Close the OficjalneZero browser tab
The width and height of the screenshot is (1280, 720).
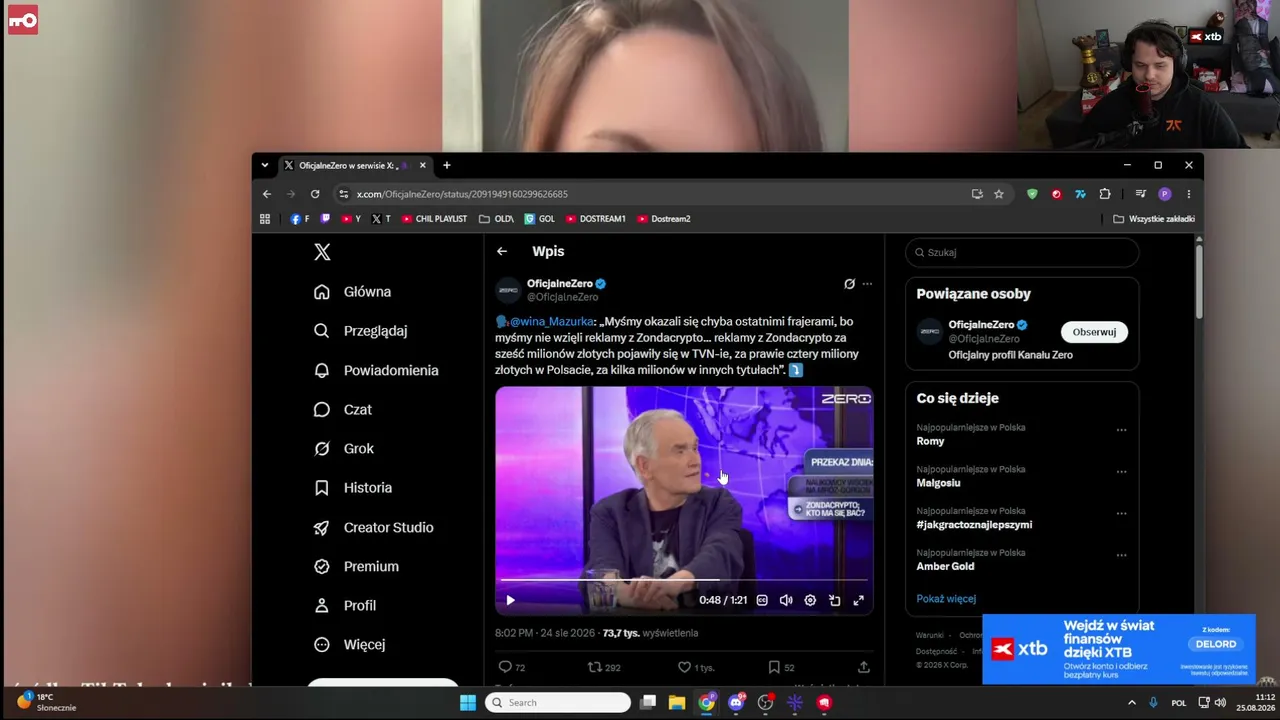[x=422, y=165]
